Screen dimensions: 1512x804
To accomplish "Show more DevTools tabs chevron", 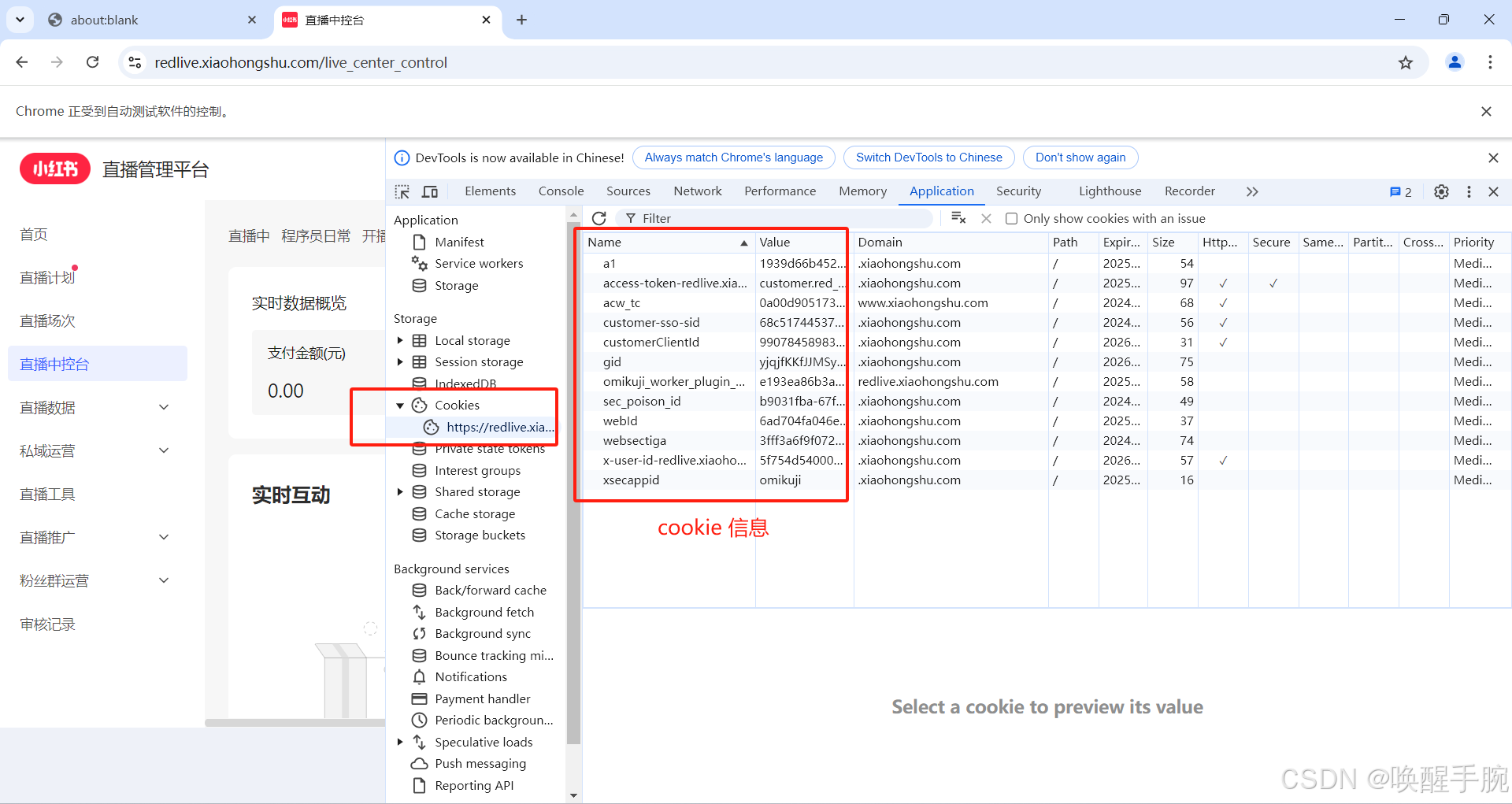I will (1252, 191).
